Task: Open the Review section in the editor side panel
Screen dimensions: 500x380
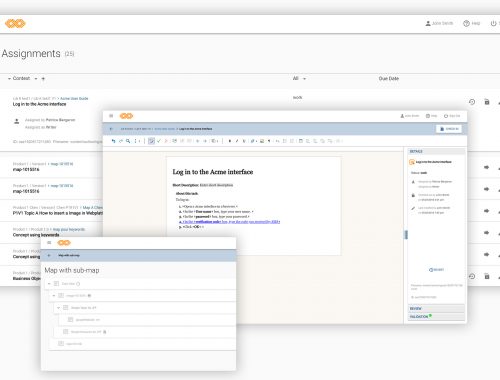Action: click(x=436, y=308)
